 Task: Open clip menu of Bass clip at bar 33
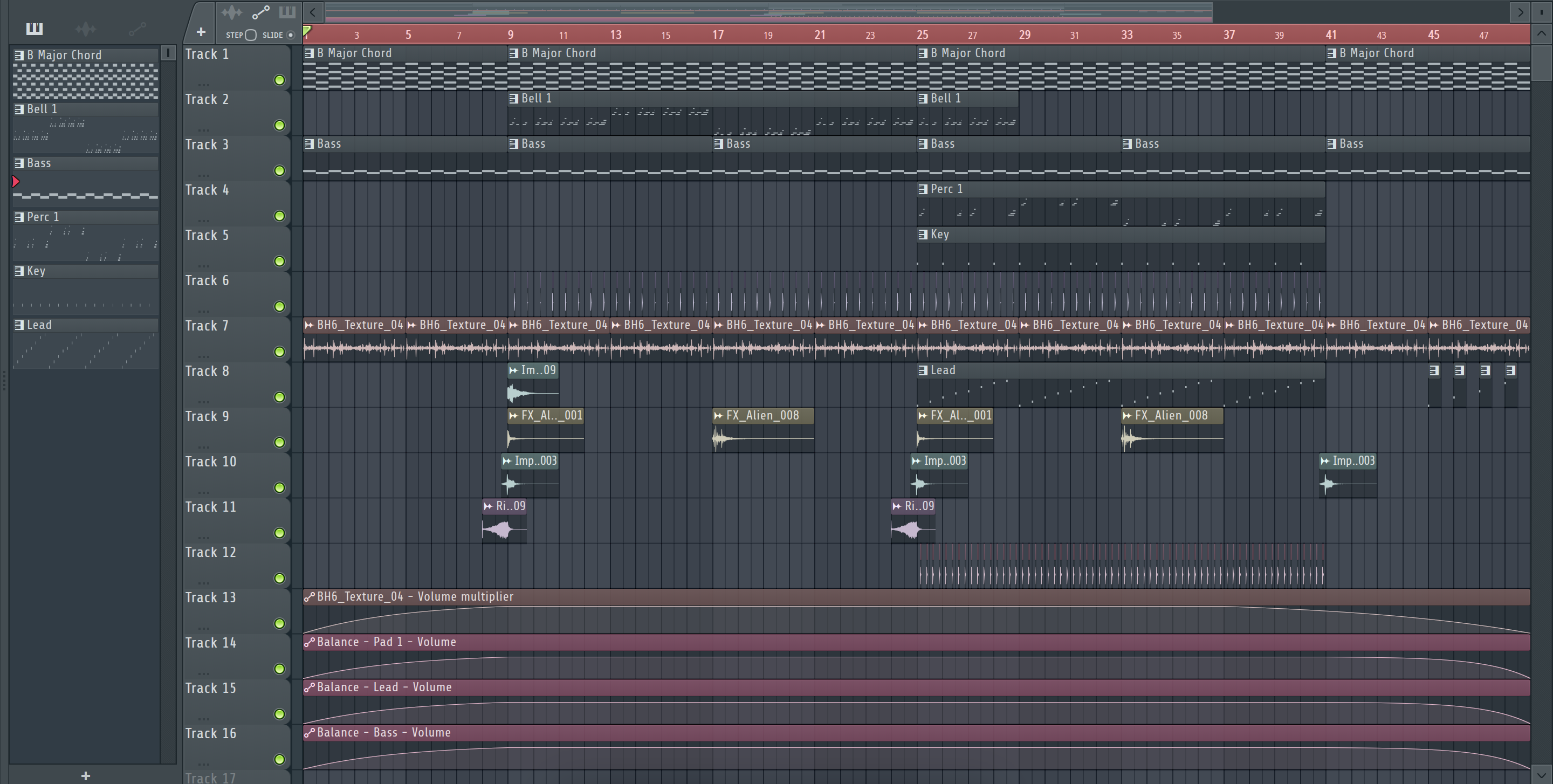coord(1128,144)
